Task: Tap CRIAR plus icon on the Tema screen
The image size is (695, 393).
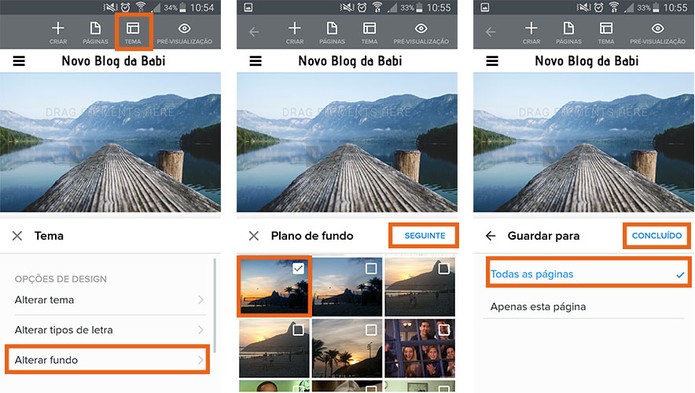Action: click(58, 33)
